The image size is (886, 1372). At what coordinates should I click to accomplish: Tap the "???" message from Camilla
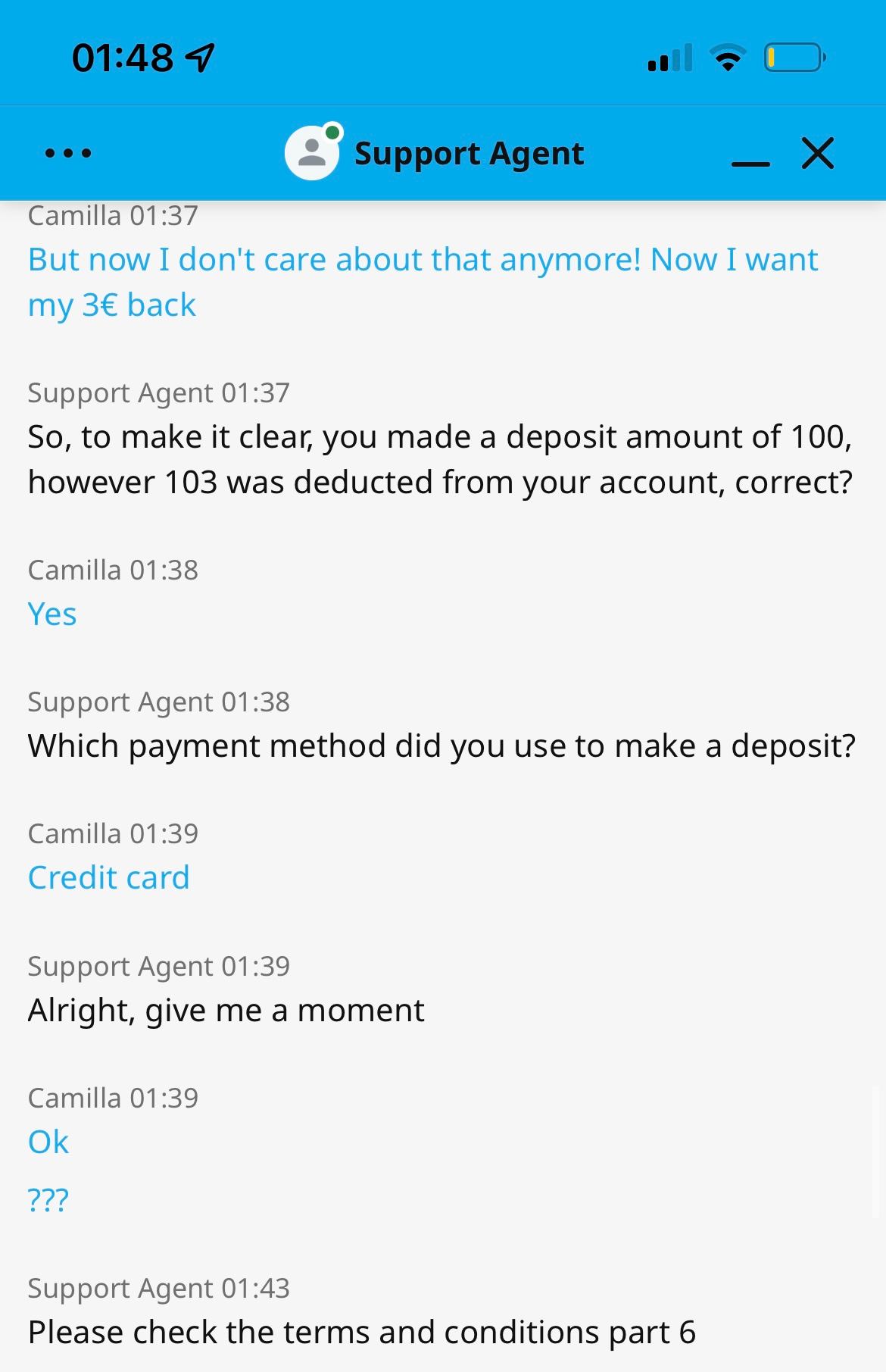tap(48, 1199)
